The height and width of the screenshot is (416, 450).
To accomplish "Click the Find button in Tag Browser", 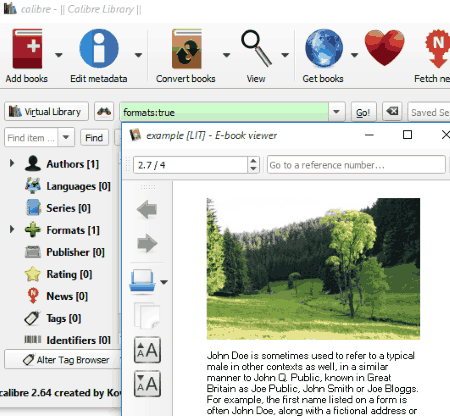I will click(94, 138).
